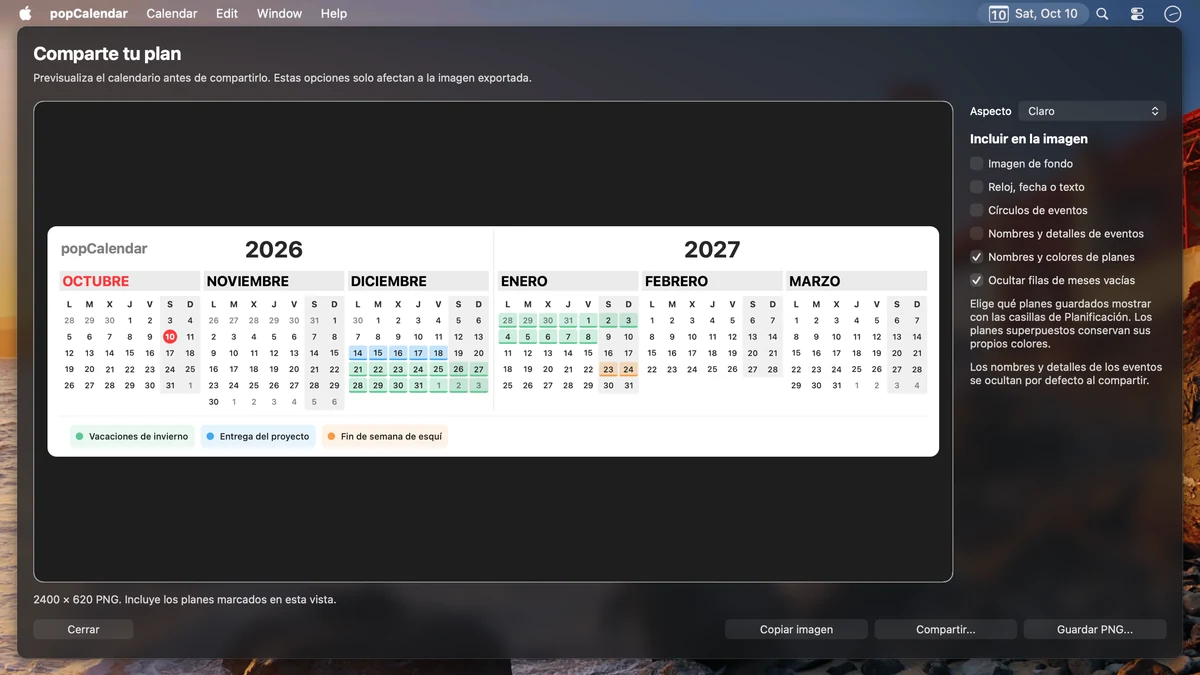1200x675 pixels.
Task: Uncheck Nombres y colores de planes
Action: 977,257
